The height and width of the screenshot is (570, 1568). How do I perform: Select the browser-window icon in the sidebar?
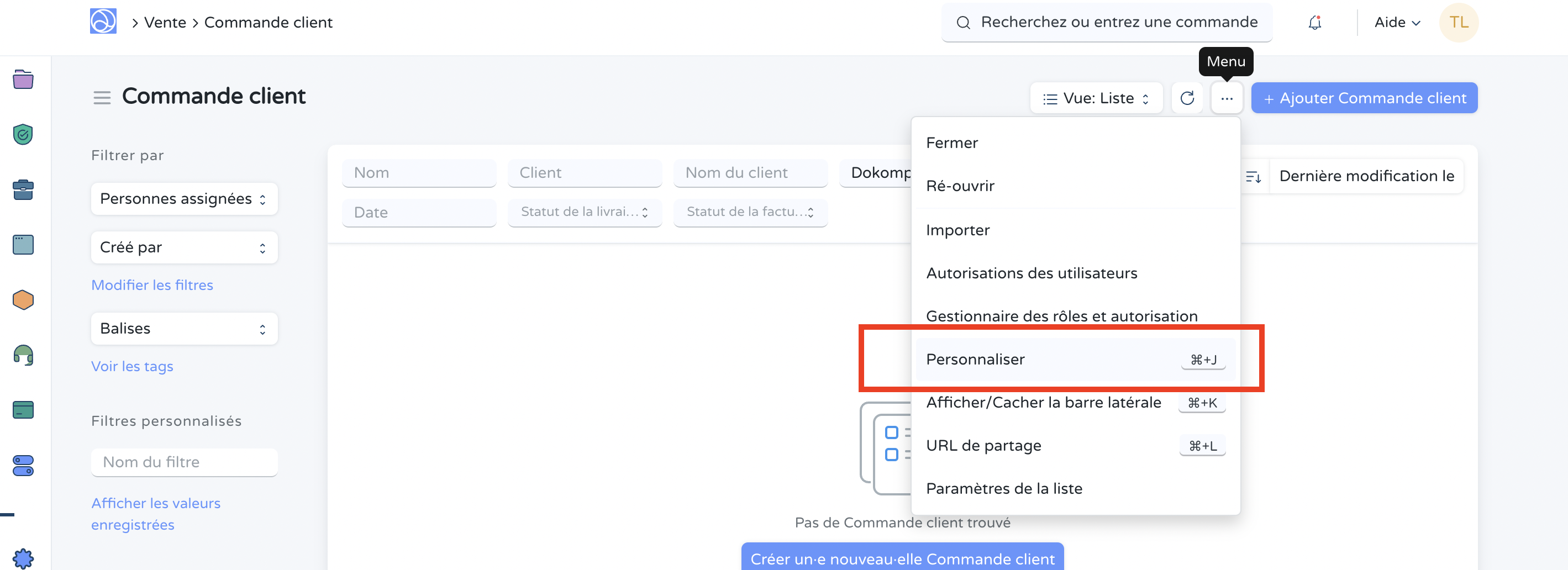coord(23,244)
